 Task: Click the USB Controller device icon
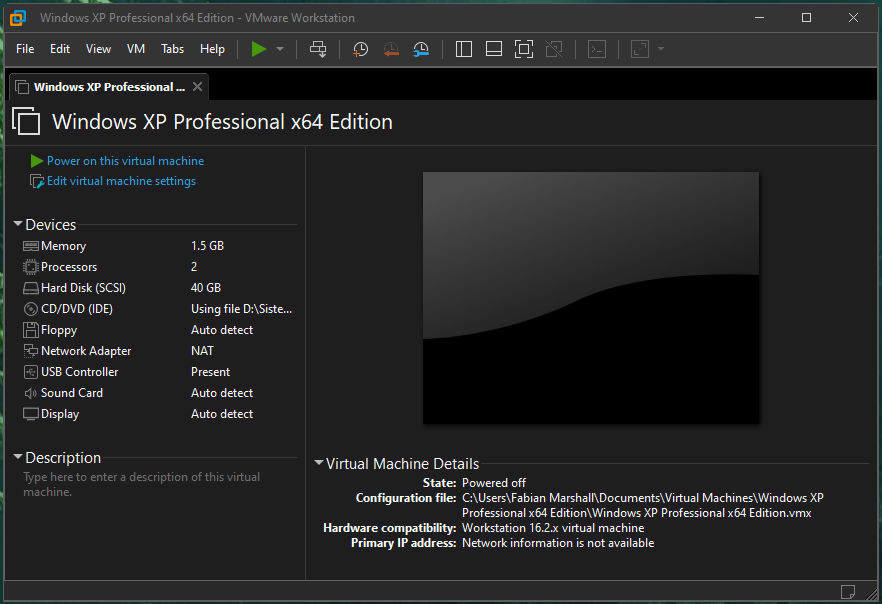point(30,372)
